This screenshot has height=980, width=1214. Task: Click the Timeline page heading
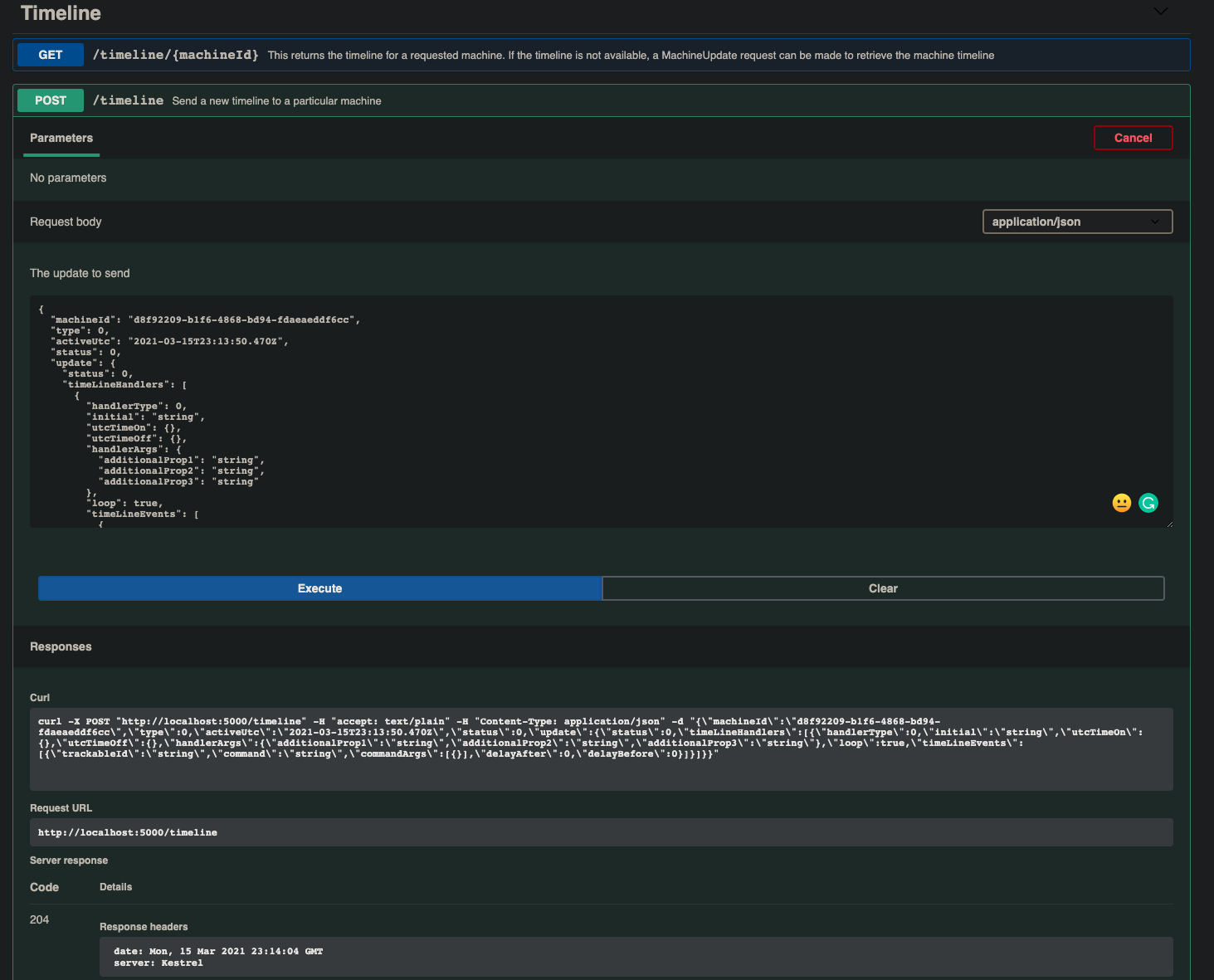coord(61,12)
